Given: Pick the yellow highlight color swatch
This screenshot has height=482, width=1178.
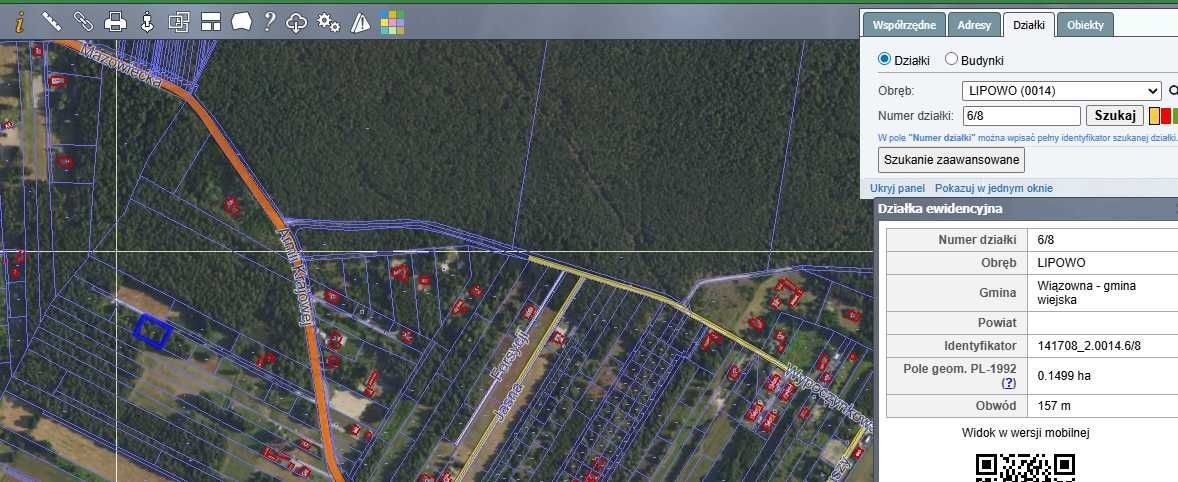Looking at the screenshot, I should coord(1154,116).
